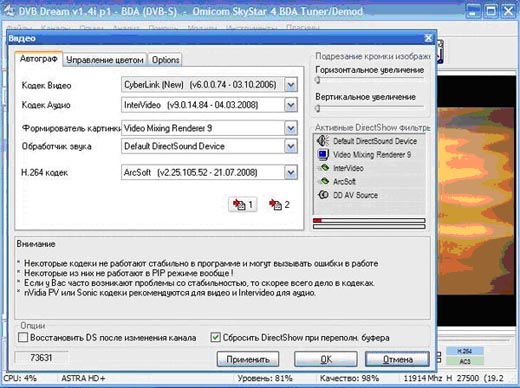Image resolution: width=520 pixels, height=388 pixels.
Task: Enable Восстановить DS после изменения канала checkbox
Action: click(23, 337)
